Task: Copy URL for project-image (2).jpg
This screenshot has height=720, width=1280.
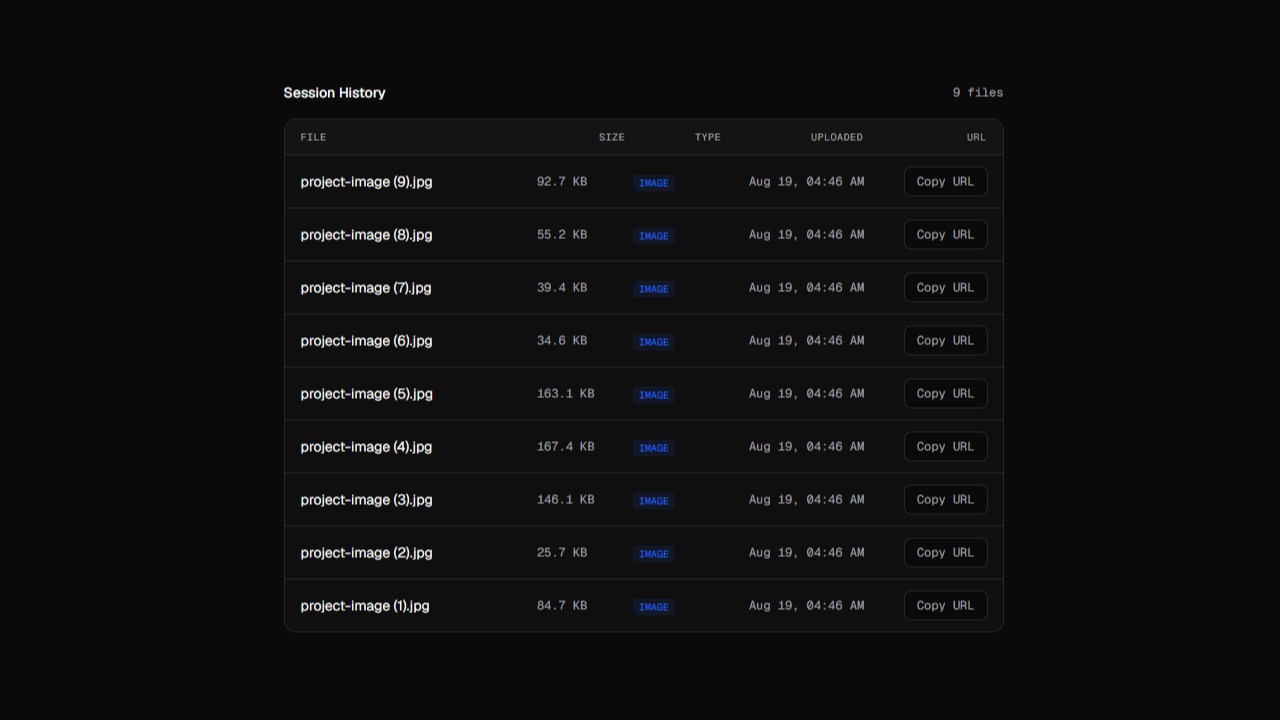Action: coord(945,553)
